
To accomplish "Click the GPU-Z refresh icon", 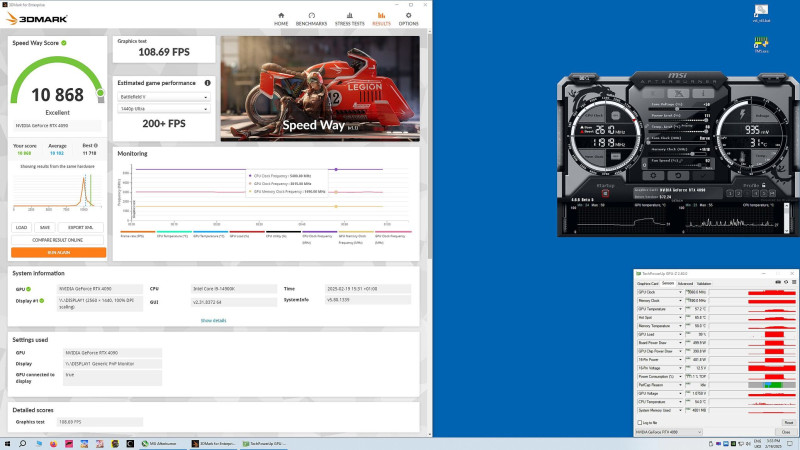I will [x=786, y=282].
